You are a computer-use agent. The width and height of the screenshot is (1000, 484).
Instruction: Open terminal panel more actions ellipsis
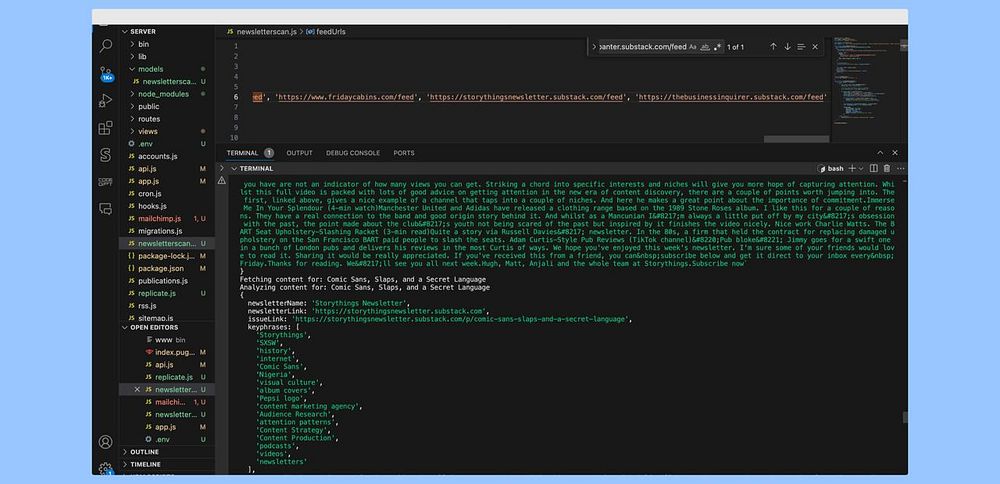point(900,168)
